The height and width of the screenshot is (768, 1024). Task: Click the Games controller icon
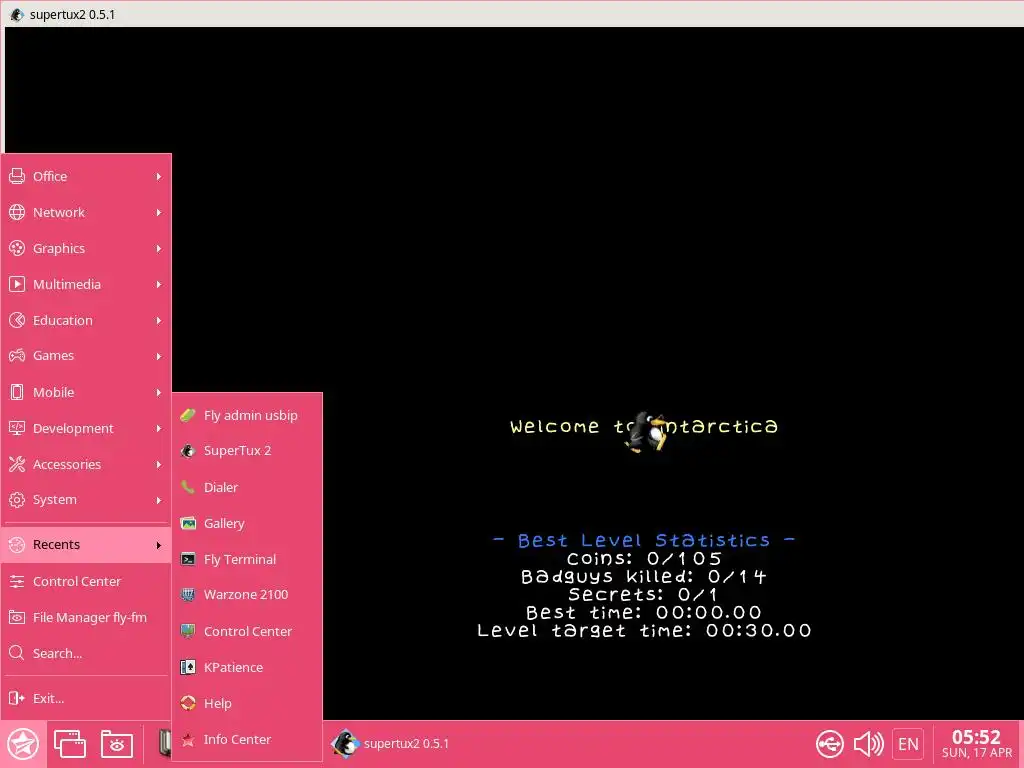point(17,356)
